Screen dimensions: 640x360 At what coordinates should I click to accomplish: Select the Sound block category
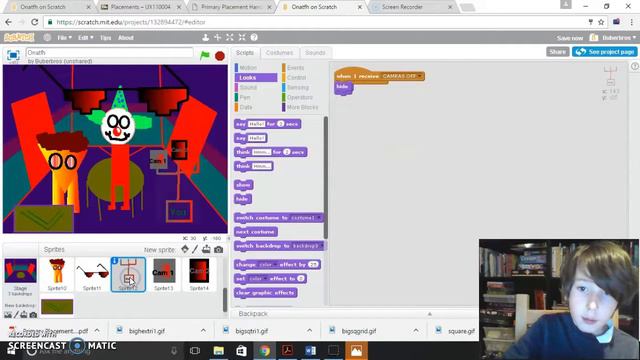(x=256, y=87)
